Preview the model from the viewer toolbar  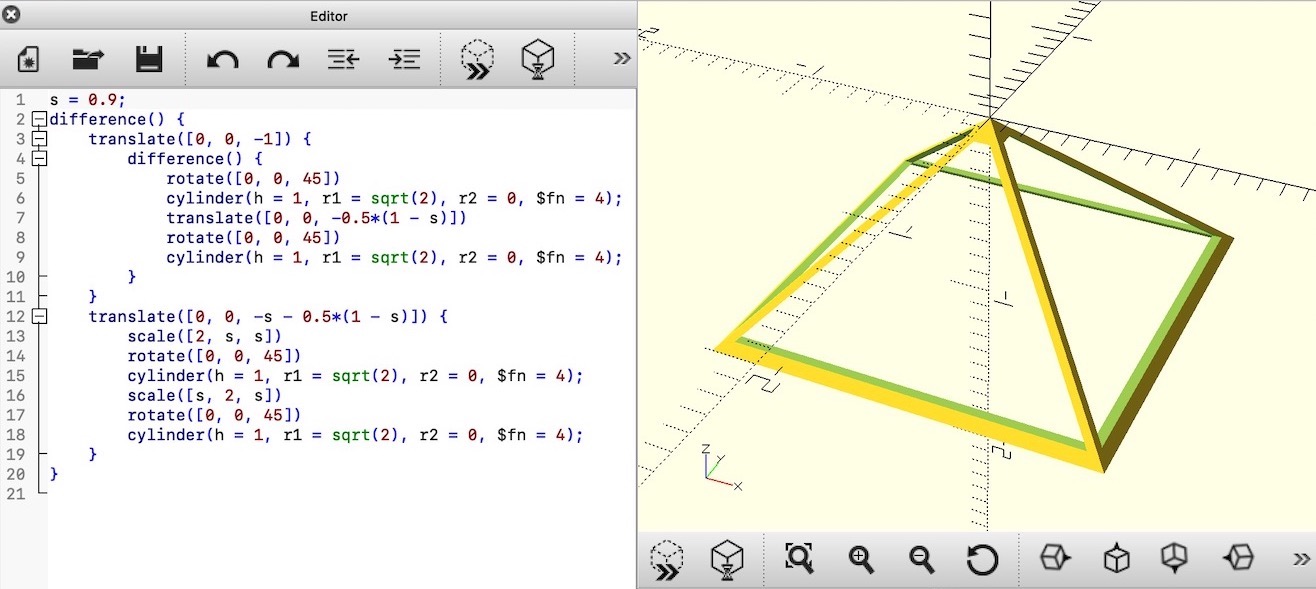667,559
